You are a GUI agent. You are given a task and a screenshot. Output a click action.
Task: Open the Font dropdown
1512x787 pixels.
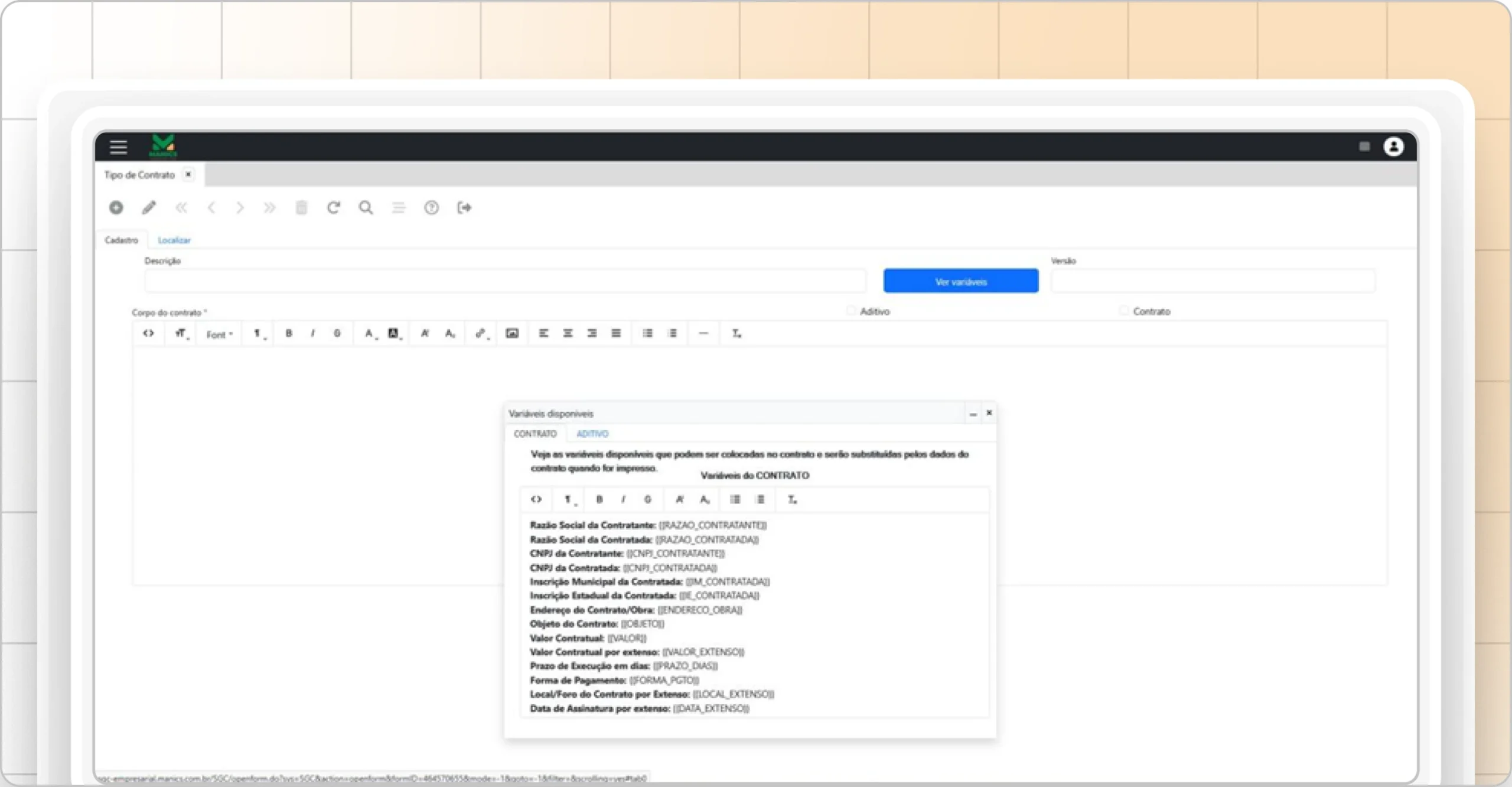219,334
